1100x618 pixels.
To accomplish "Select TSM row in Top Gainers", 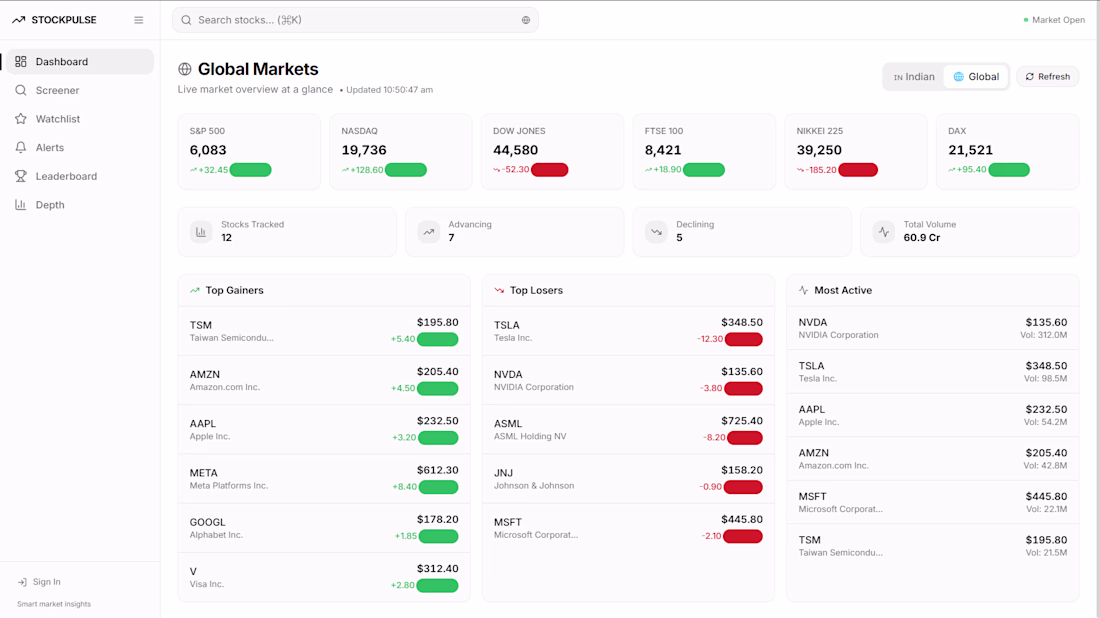I will [324, 331].
